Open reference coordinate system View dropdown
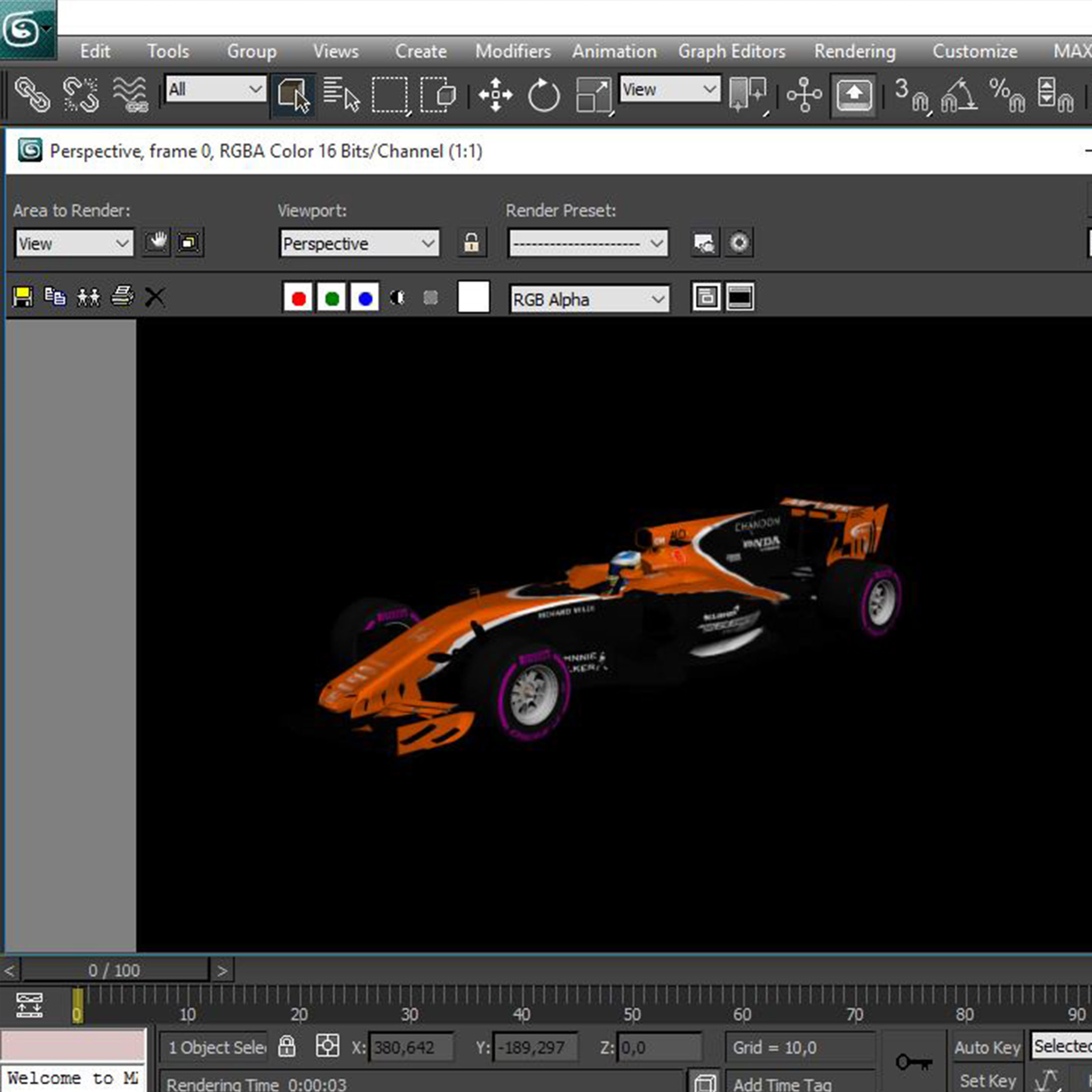Image resolution: width=1092 pixels, height=1092 pixels. tap(670, 89)
